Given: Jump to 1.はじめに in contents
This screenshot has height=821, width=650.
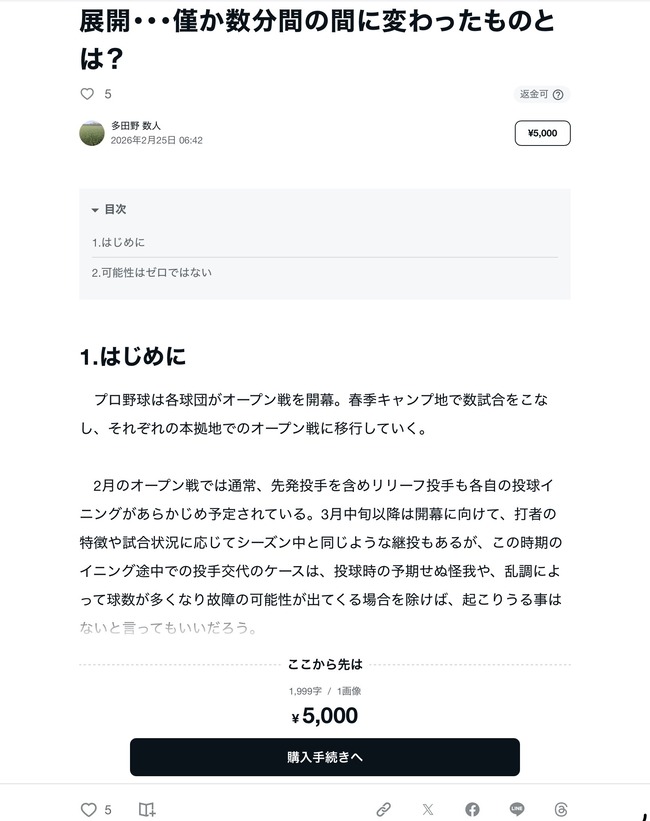Looking at the screenshot, I should pyautogui.click(x=118, y=242).
